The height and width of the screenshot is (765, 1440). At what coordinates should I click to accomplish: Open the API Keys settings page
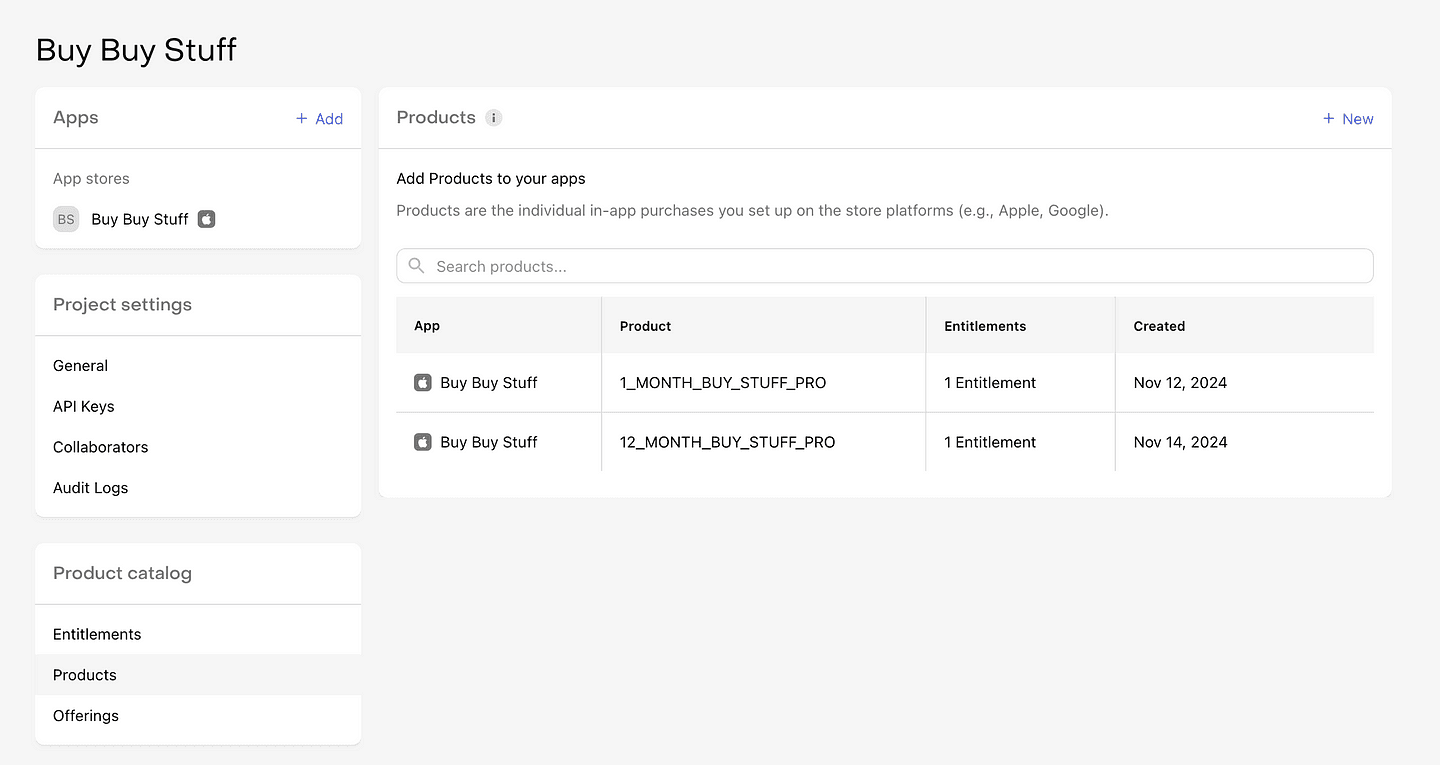pyautogui.click(x=83, y=406)
